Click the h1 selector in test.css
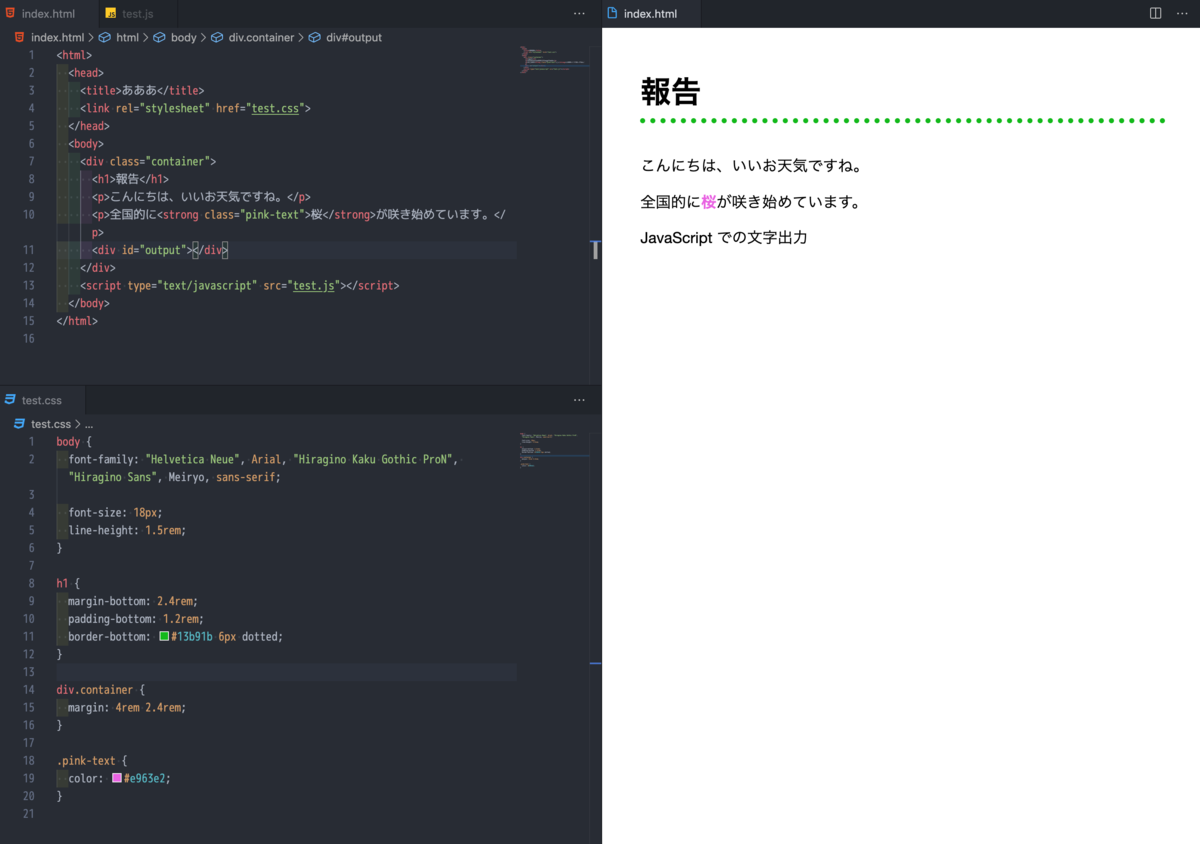 (x=63, y=583)
